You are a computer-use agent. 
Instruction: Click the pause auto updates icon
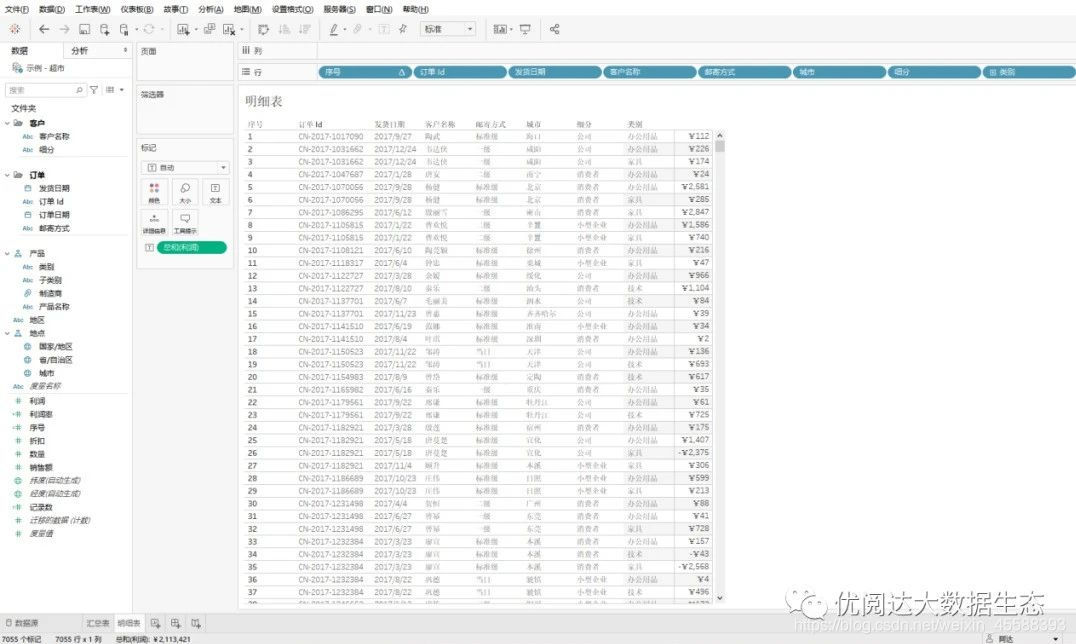coord(124,29)
